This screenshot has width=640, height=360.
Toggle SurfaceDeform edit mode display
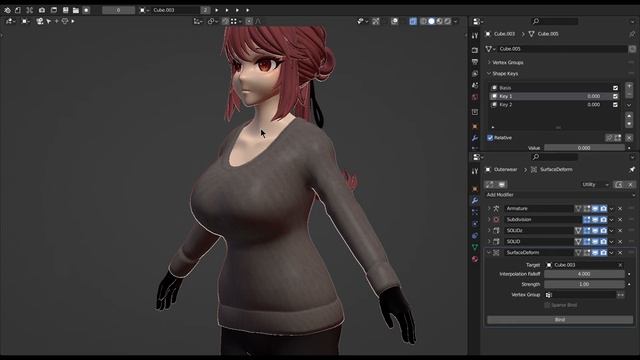pyautogui.click(x=587, y=253)
